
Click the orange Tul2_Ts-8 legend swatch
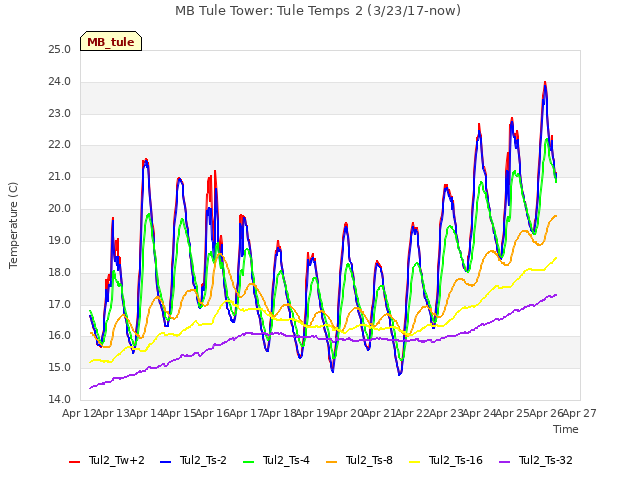point(331,462)
